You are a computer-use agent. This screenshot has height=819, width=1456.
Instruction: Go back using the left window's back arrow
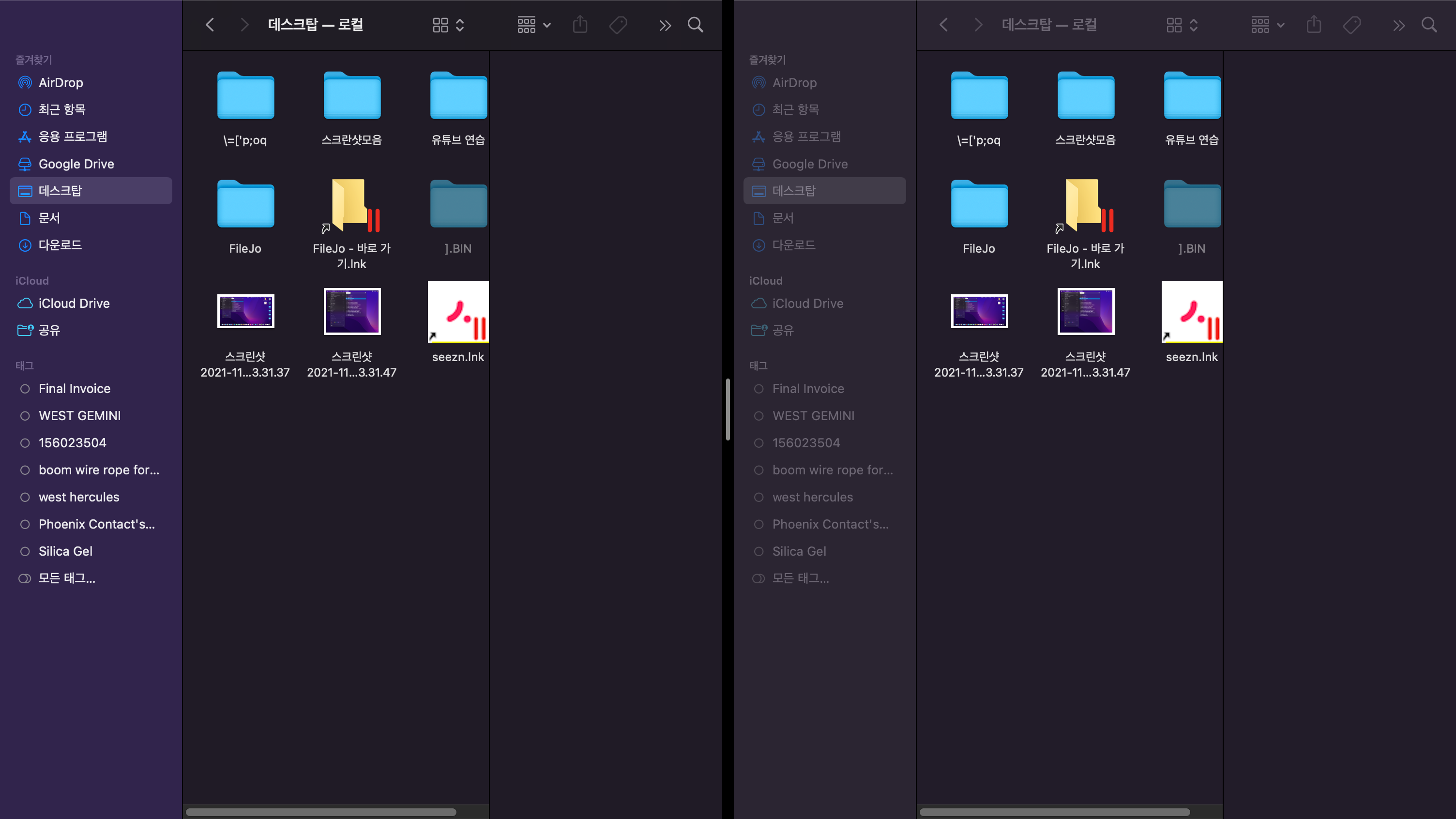(x=210, y=25)
